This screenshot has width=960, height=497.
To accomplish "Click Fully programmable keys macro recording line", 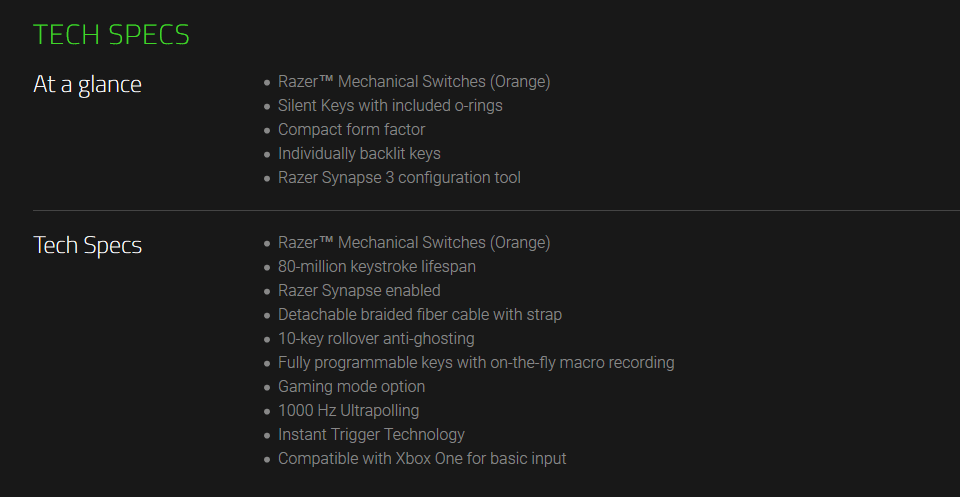I will pos(476,362).
